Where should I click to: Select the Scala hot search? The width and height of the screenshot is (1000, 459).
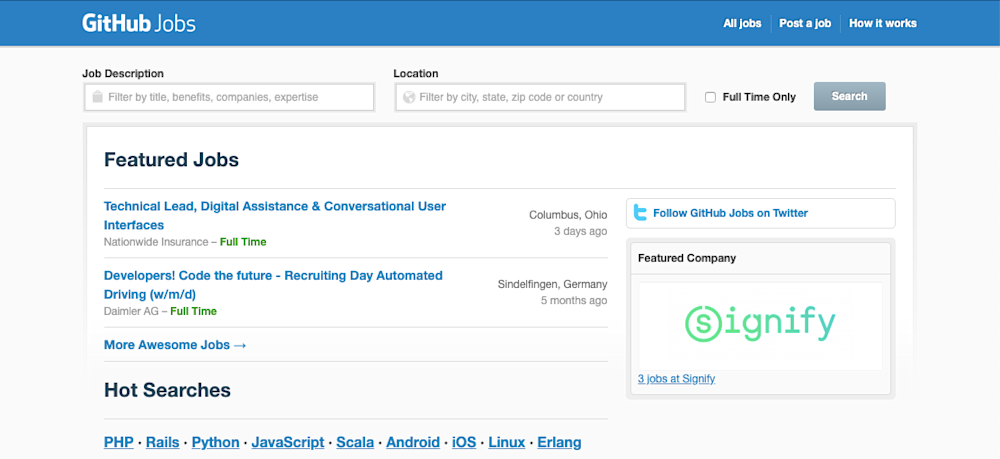pos(355,442)
